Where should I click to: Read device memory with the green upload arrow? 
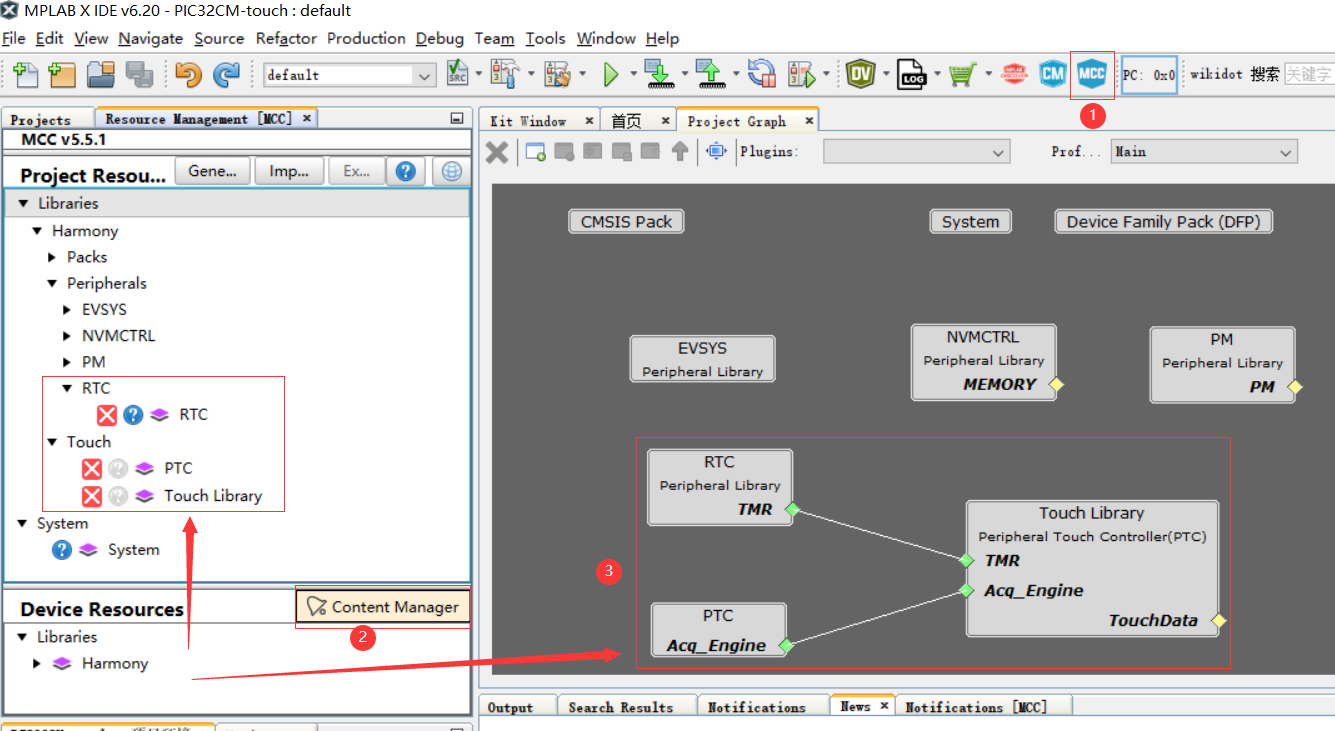coord(710,74)
